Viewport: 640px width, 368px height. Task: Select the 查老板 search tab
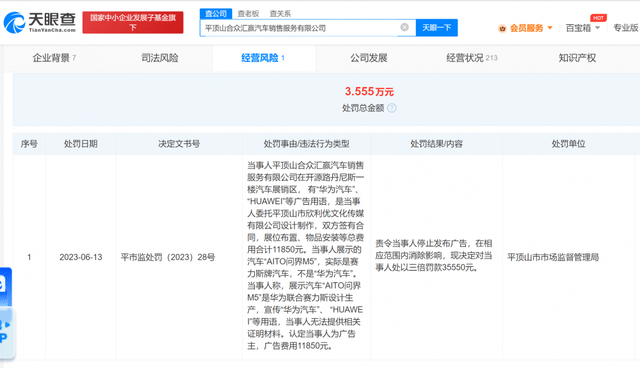[248, 13]
